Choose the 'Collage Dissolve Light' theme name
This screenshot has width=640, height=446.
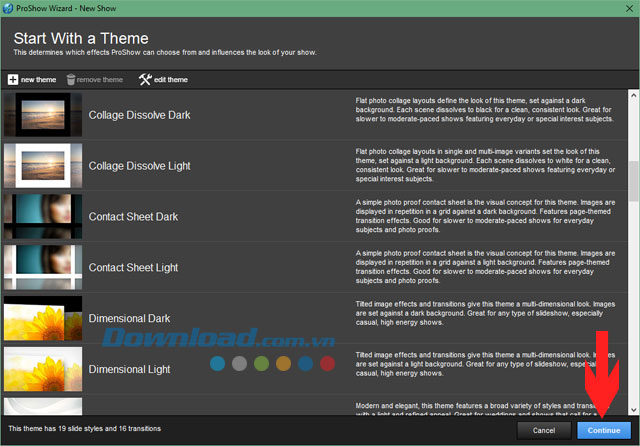tap(140, 166)
